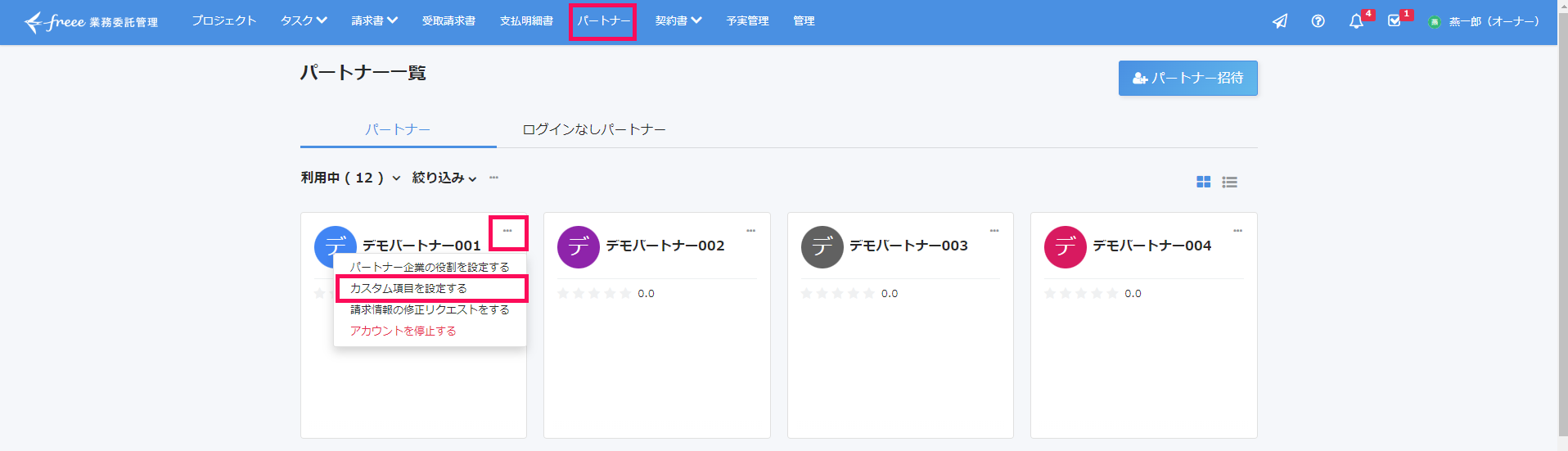Click the star rating of デモパートナー003

tap(837, 293)
